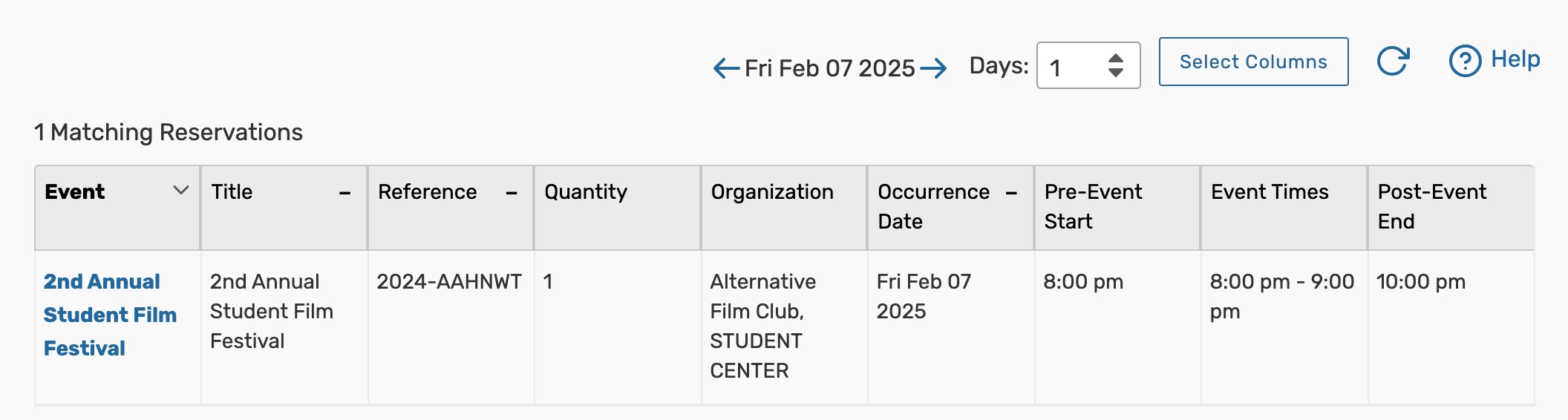Click the Title column dash icon
The width and height of the screenshot is (1568, 420).
(344, 193)
